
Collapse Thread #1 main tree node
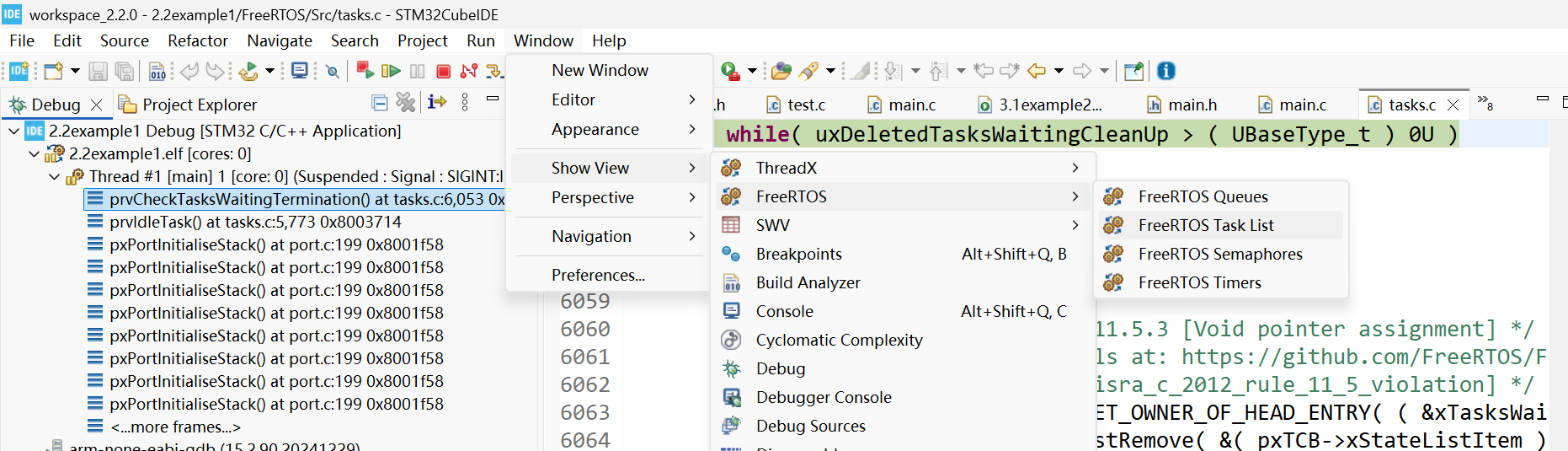pos(55,177)
